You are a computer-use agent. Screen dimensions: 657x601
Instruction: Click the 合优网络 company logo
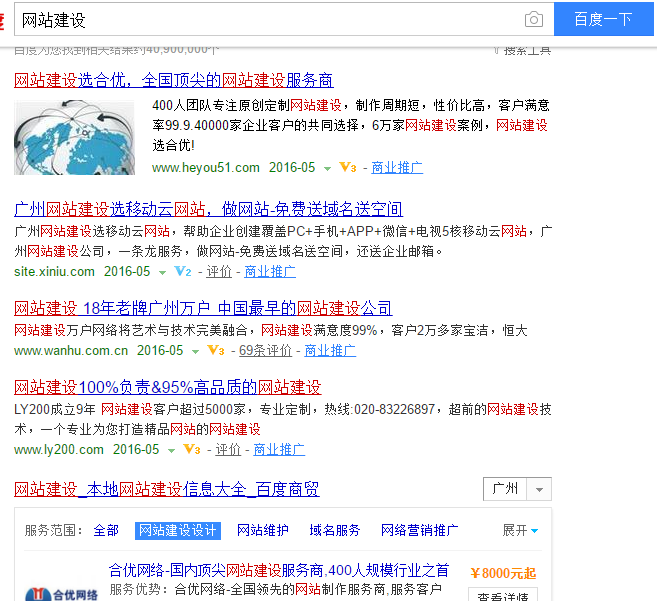pos(62,594)
